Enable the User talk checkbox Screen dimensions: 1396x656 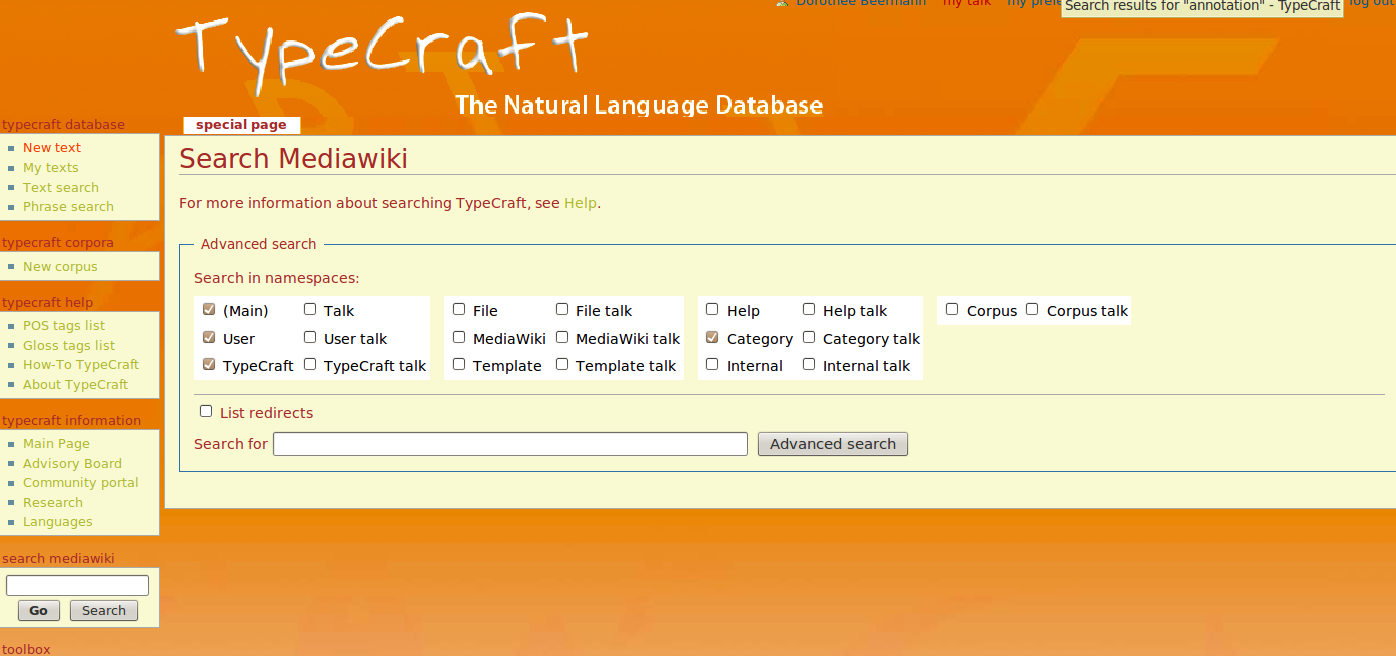310,338
